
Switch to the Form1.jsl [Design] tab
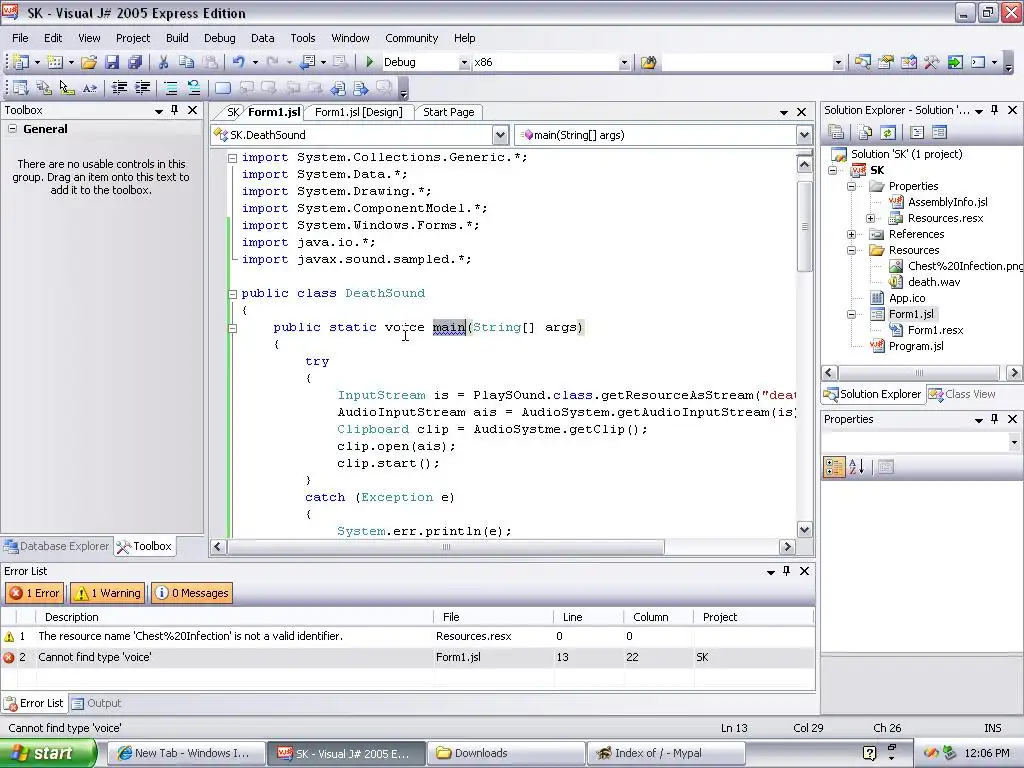(x=359, y=112)
